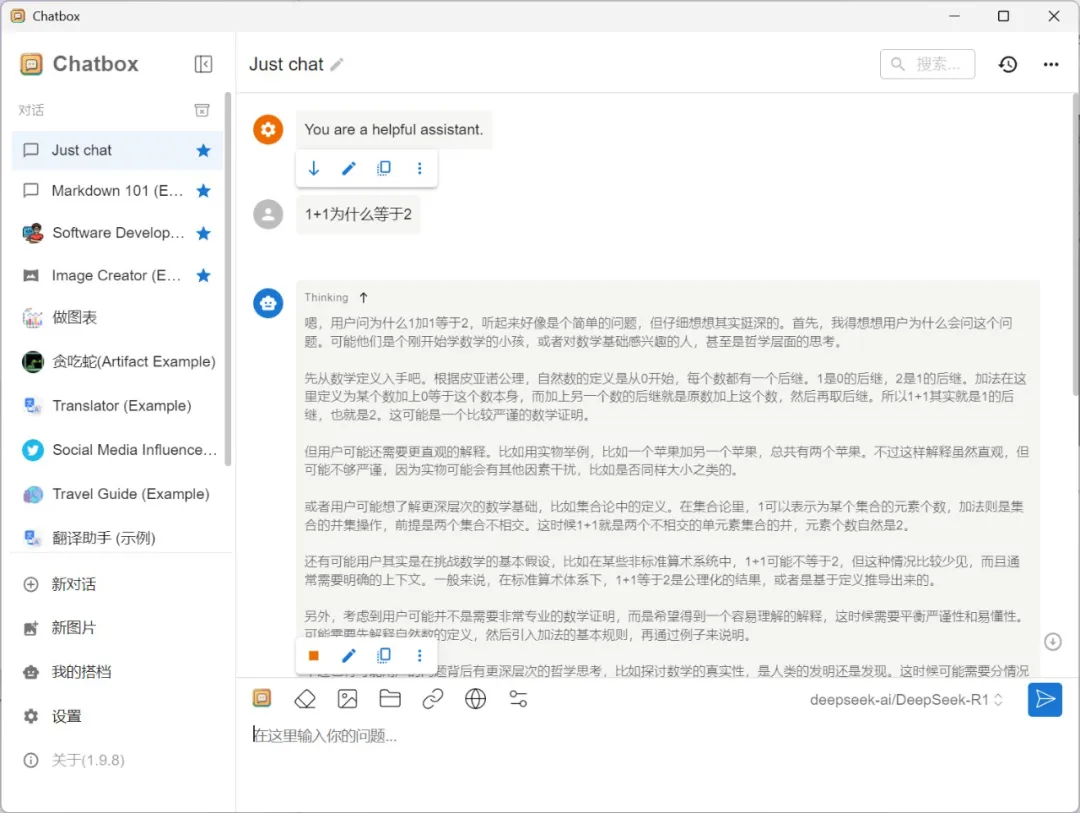
Task: Open the three-dot menu in header
Action: pos(1051,64)
